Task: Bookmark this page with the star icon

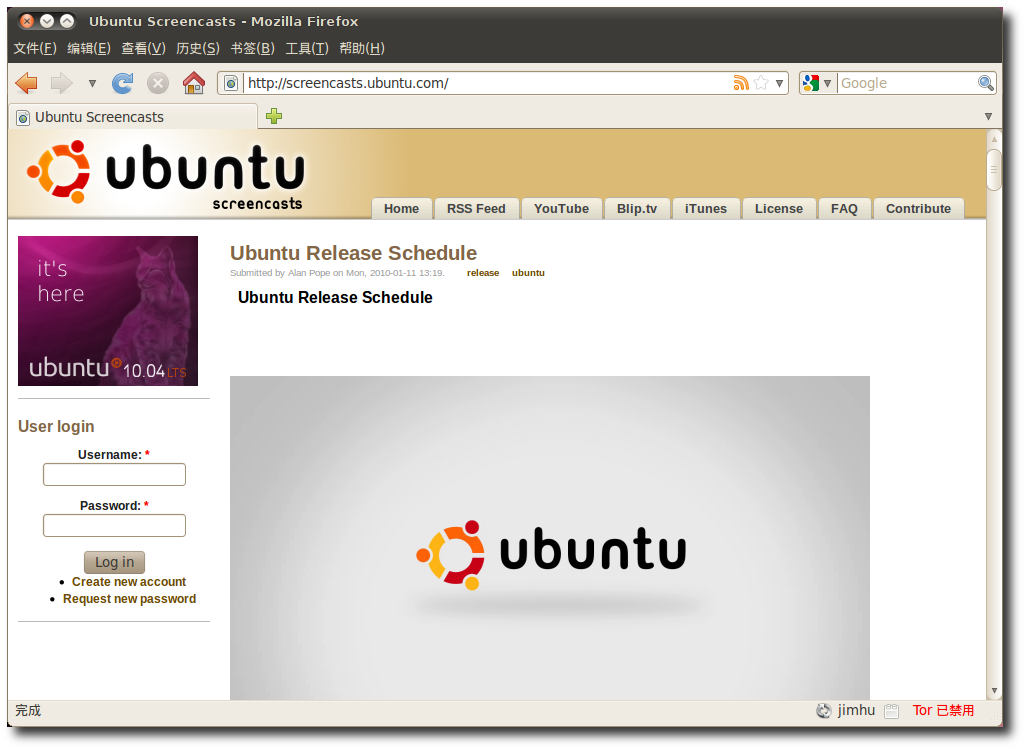Action: [761, 83]
